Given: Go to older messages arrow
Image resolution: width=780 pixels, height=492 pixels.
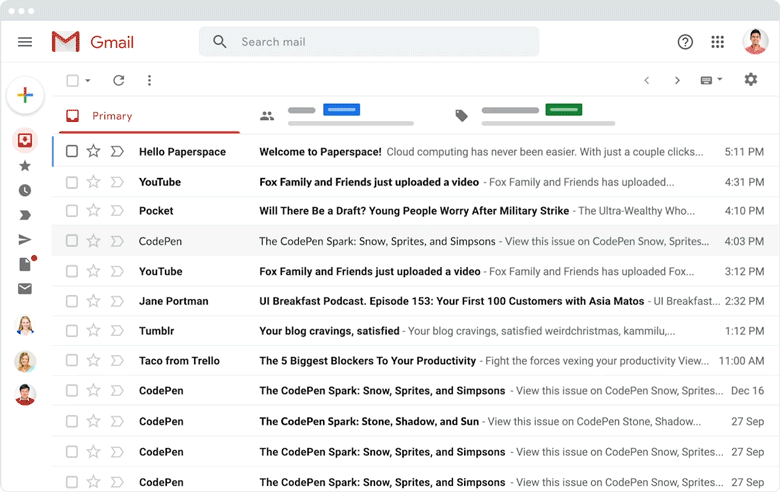Looking at the screenshot, I should click(677, 80).
